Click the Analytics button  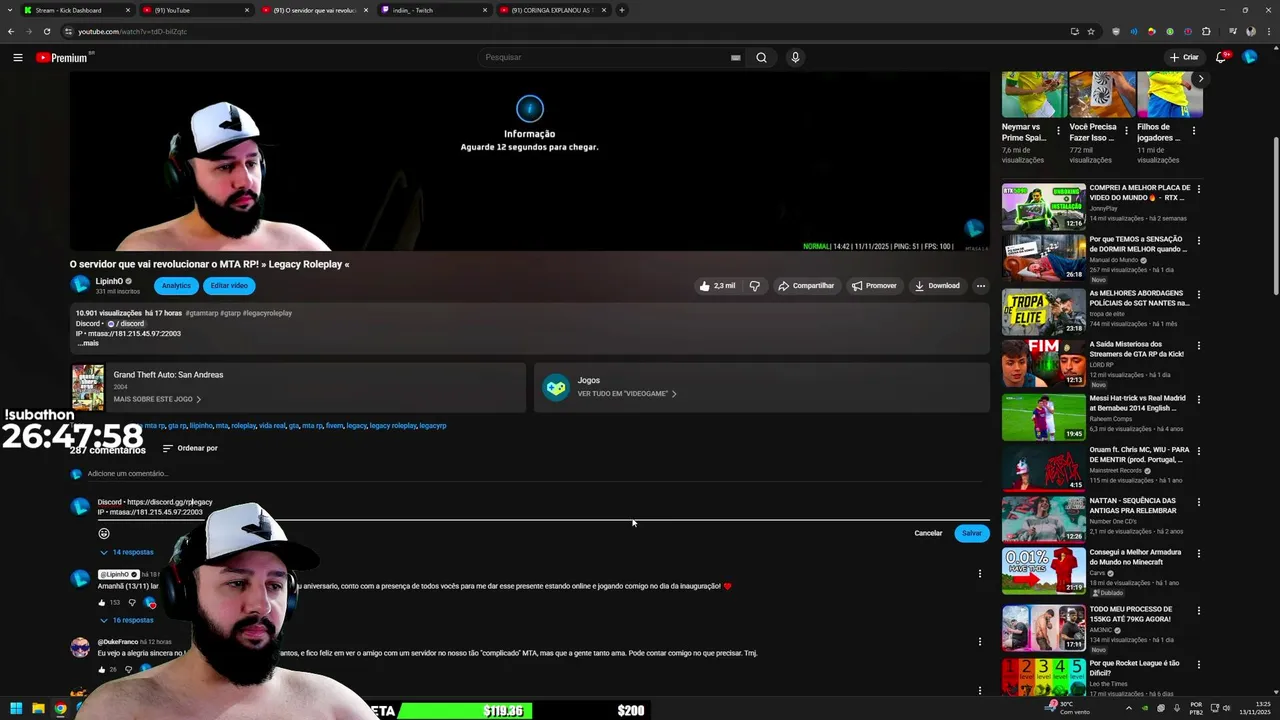coord(176,285)
